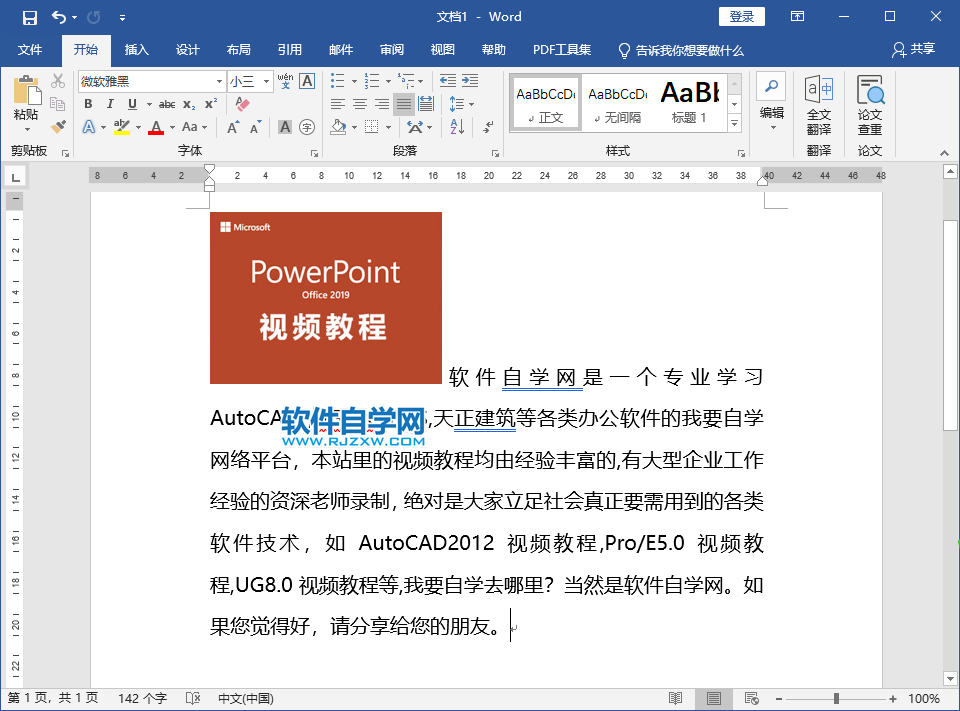The image size is (960, 711).
Task: Click the zoom slider handle
Action: (x=836, y=699)
